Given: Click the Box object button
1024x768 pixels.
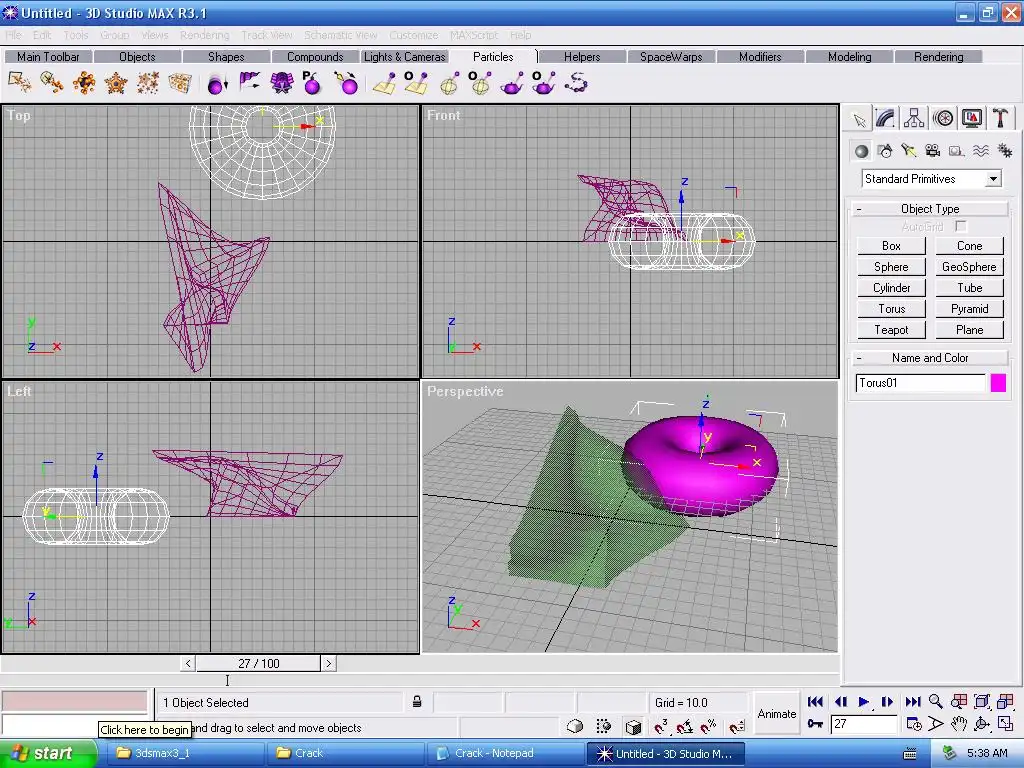Looking at the screenshot, I should click(891, 246).
